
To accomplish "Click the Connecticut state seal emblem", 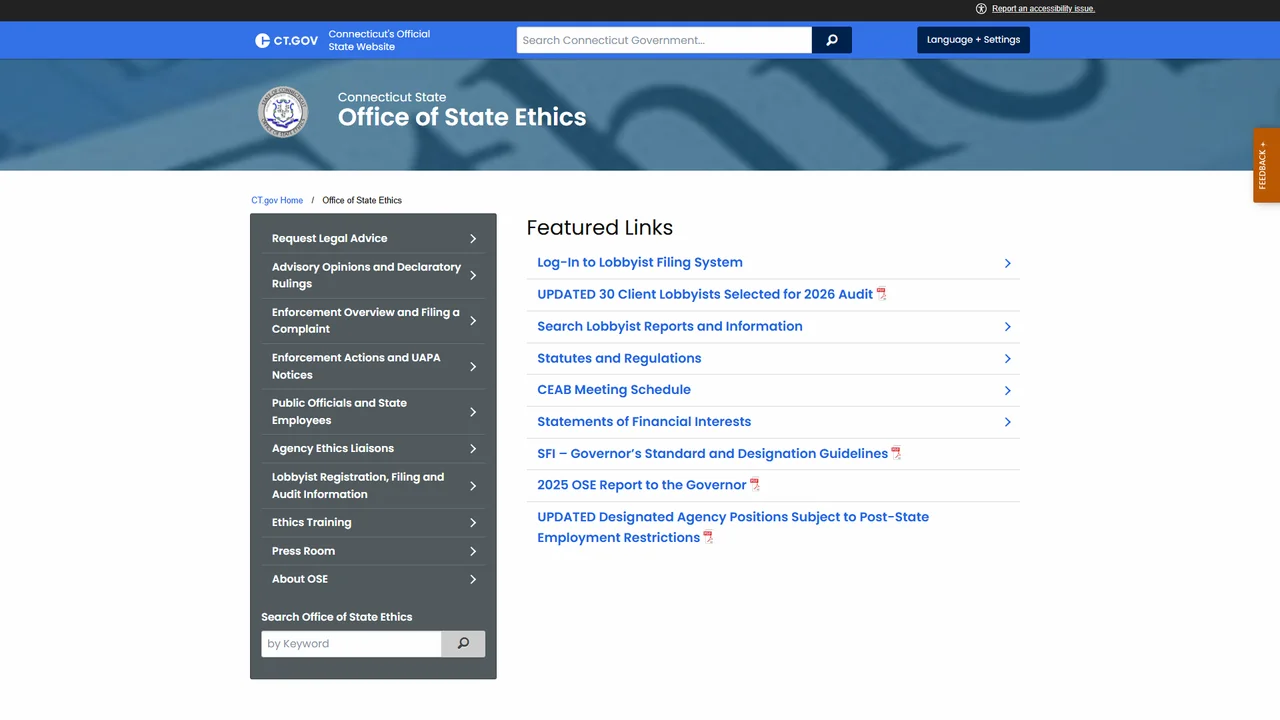I will [x=283, y=111].
